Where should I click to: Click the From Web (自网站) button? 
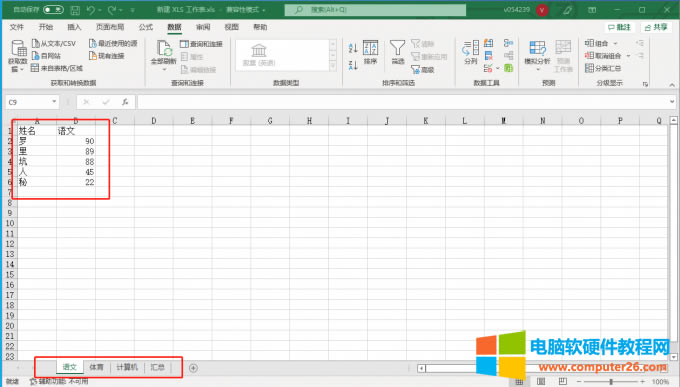click(x=46, y=56)
